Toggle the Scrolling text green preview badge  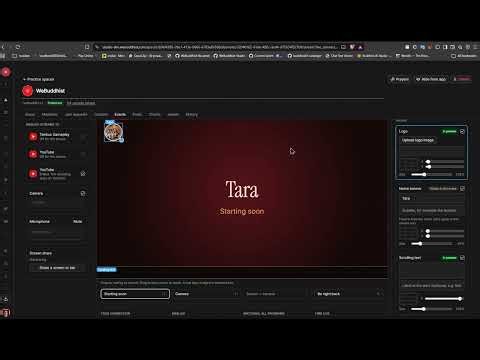pyautogui.click(x=449, y=258)
